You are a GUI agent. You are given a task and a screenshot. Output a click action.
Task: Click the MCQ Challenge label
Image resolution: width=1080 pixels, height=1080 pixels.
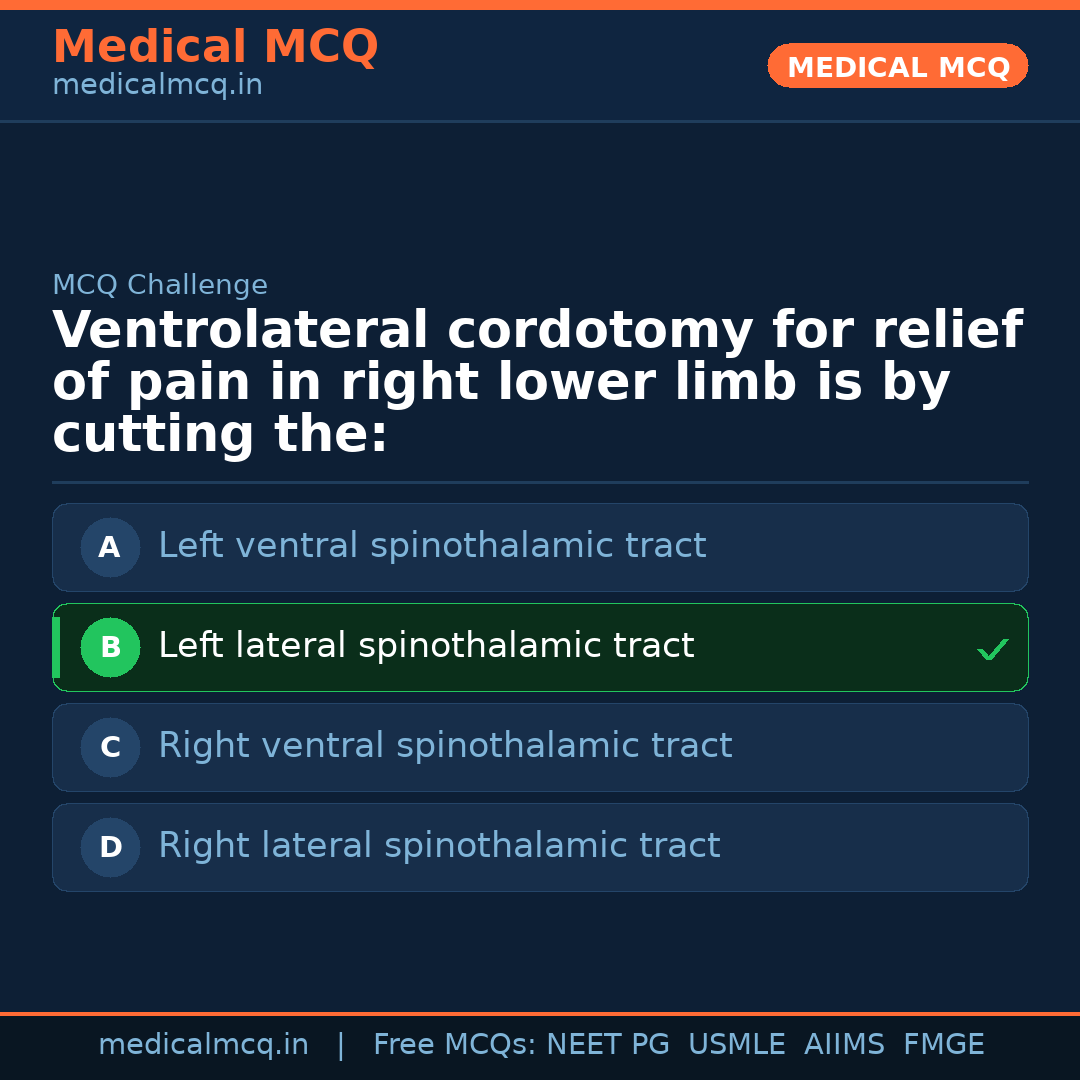tap(160, 285)
